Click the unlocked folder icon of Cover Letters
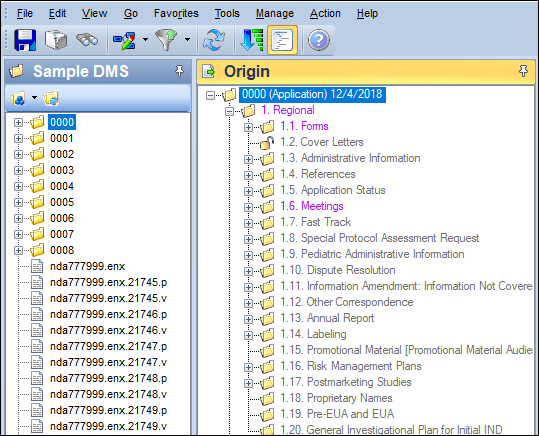This screenshot has height=436, width=539. coord(267,142)
